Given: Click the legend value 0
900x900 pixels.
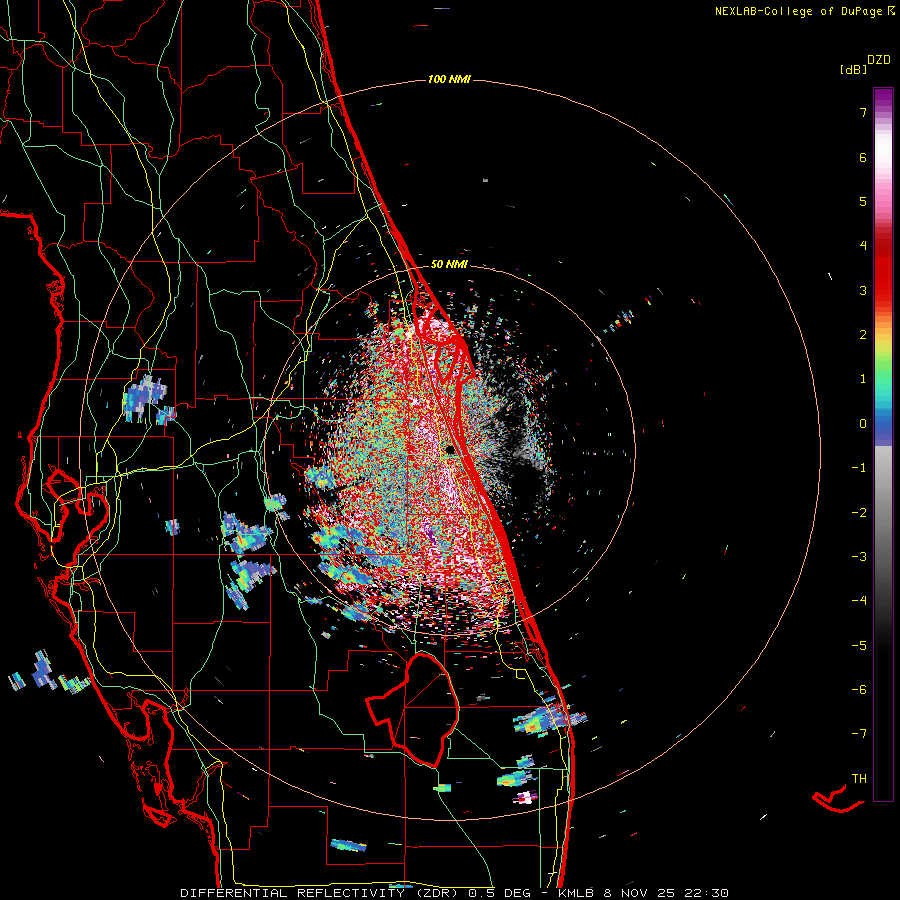Looking at the screenshot, I should pyautogui.click(x=863, y=424).
